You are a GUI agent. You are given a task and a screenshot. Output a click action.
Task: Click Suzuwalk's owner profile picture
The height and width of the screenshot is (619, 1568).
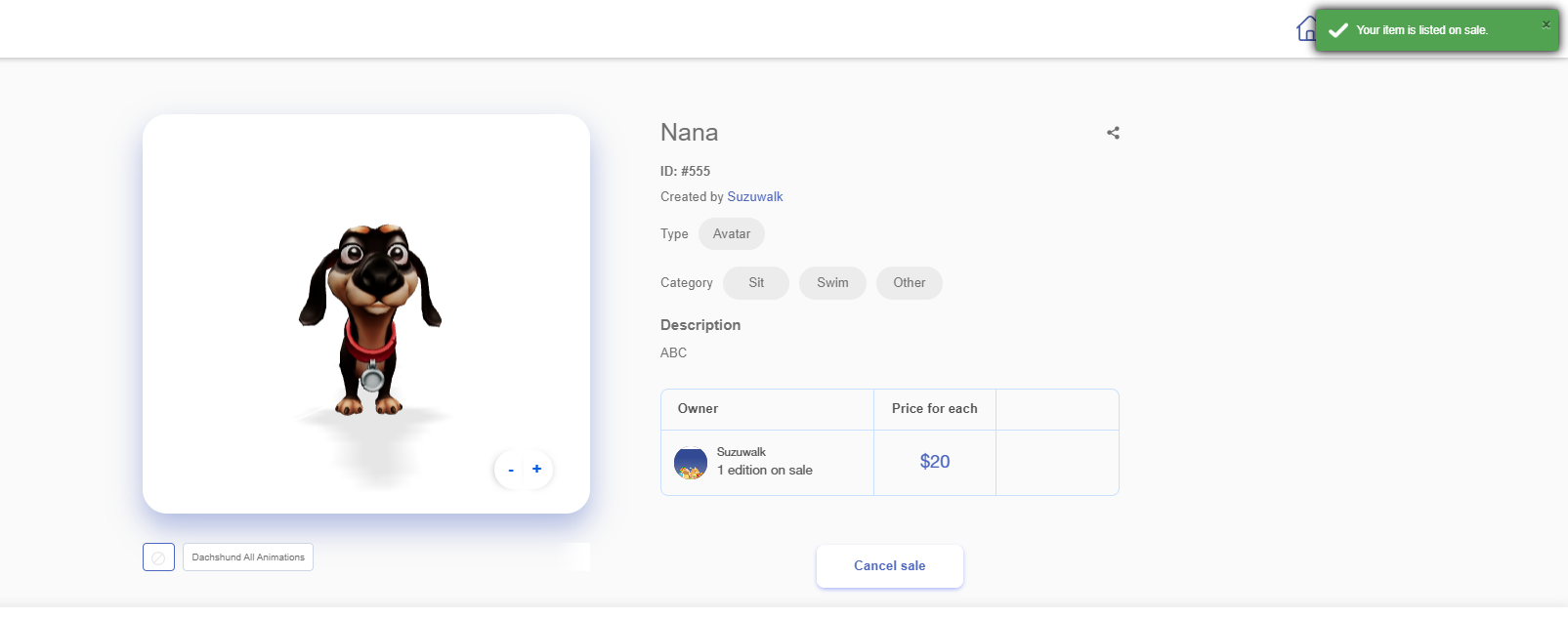click(691, 462)
